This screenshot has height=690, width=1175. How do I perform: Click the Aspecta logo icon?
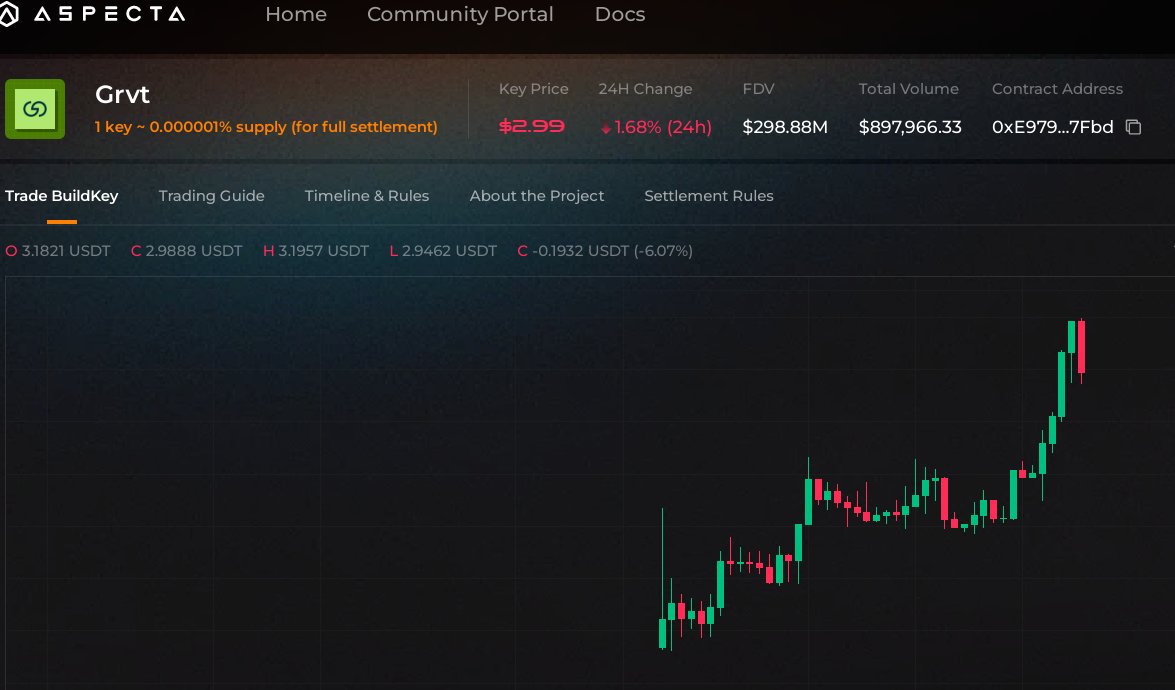coord(8,14)
